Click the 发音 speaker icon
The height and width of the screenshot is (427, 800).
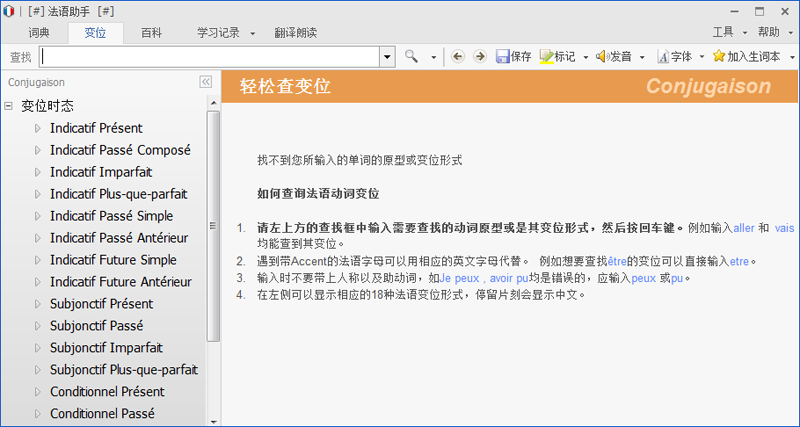point(603,57)
